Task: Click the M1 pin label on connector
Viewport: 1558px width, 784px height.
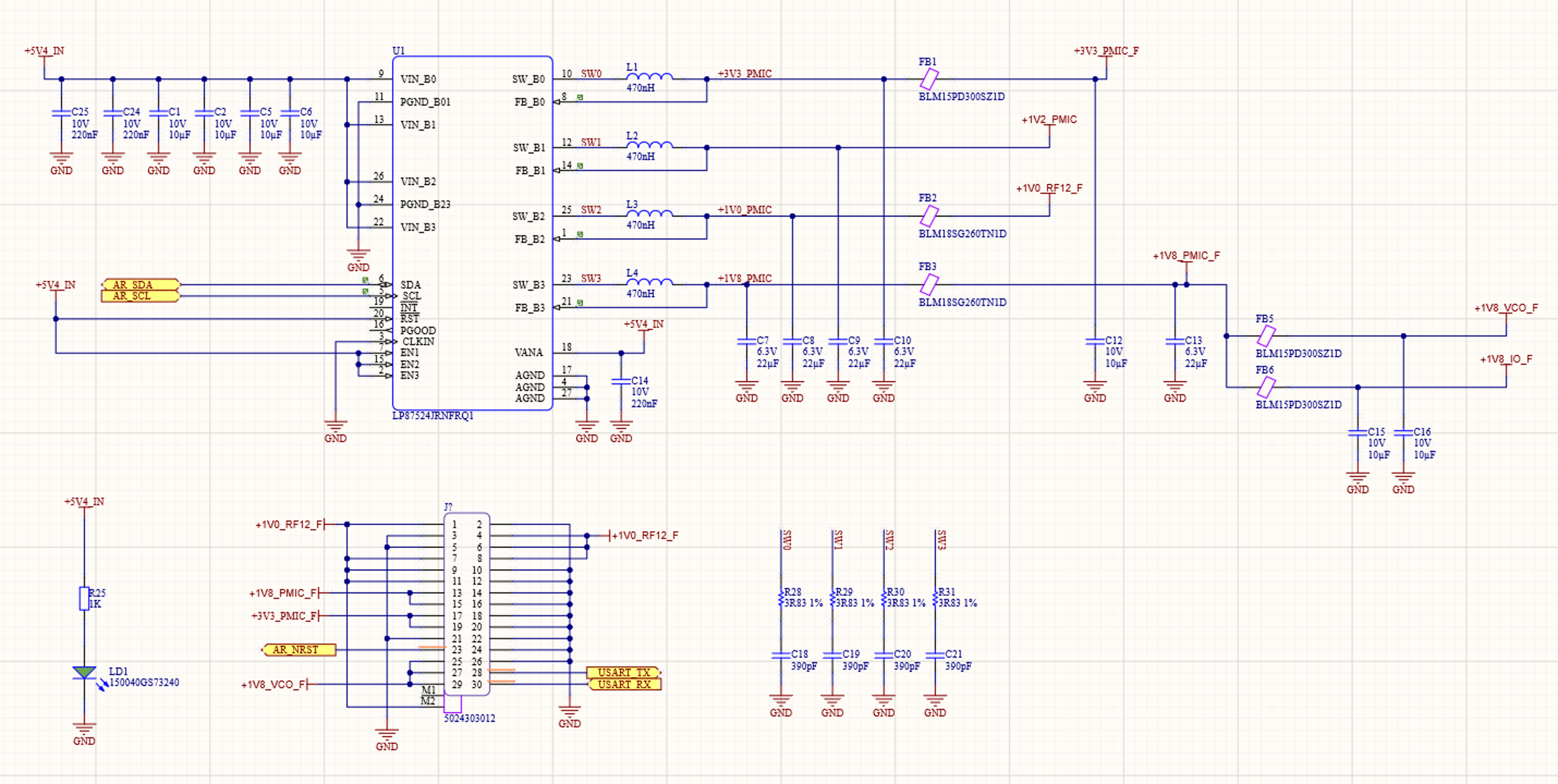Action: [428, 690]
